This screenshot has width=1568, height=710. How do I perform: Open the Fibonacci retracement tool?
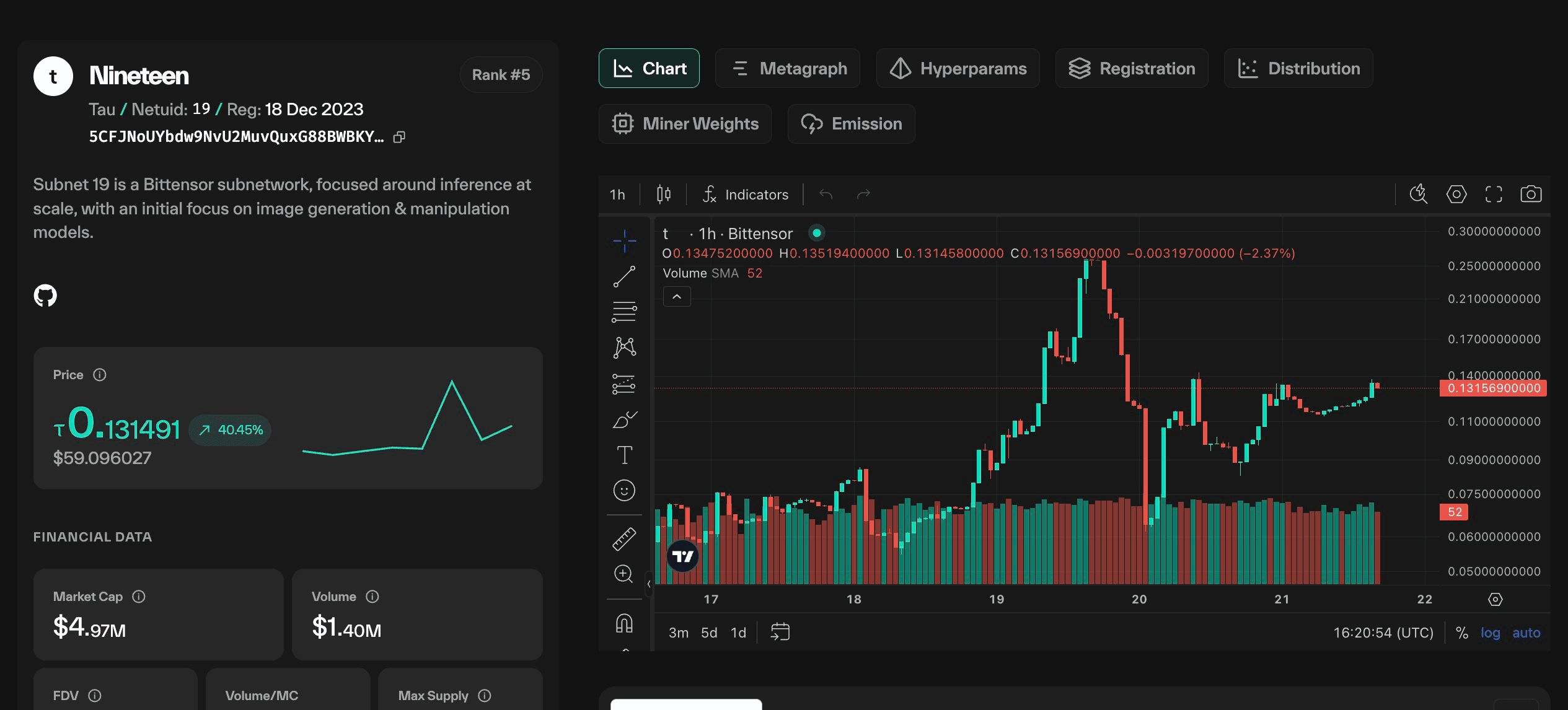[624, 312]
